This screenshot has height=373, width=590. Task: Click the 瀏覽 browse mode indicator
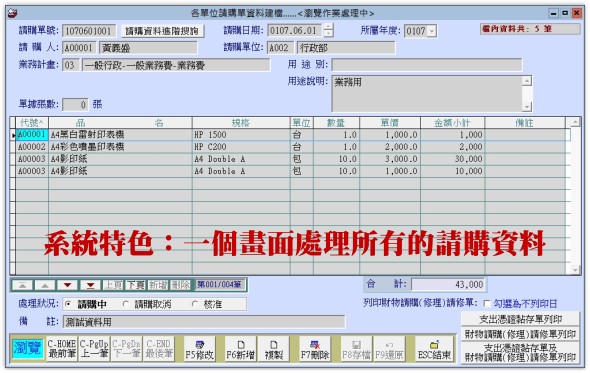(x=27, y=349)
